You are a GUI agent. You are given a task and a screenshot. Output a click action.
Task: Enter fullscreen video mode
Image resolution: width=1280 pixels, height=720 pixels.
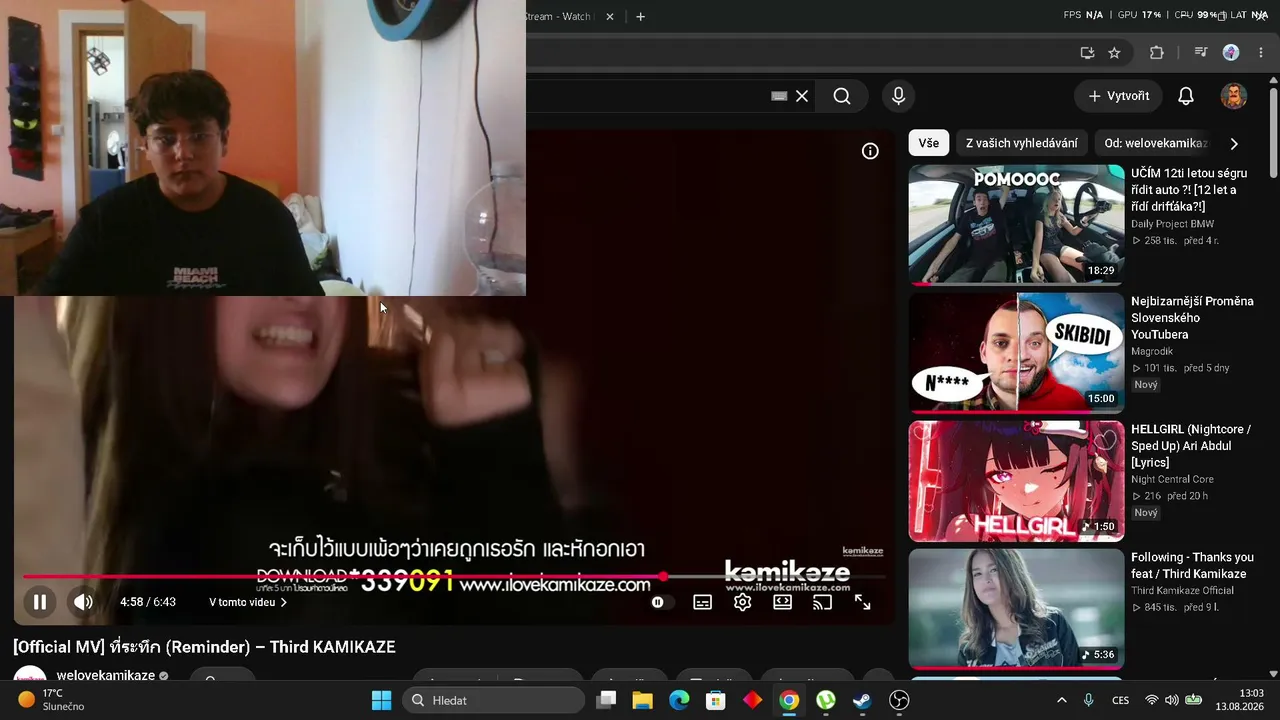[862, 602]
